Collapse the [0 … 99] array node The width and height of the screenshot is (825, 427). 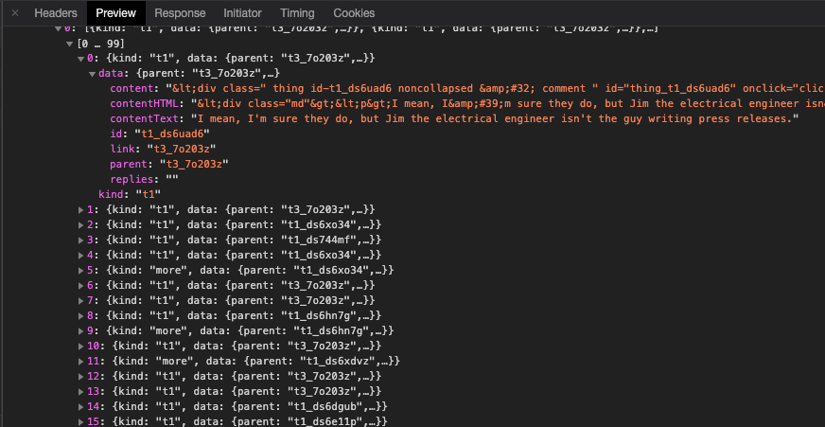point(70,44)
